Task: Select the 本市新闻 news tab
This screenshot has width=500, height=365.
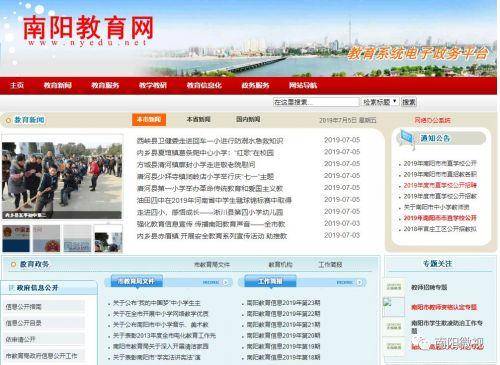Action: [149, 119]
